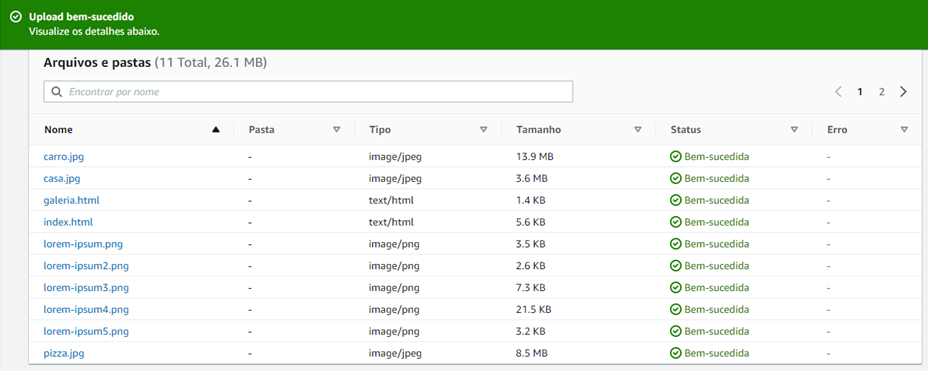Click pizza.jpg success status icon
Image resolution: width=928 pixels, height=371 pixels.
pos(675,353)
